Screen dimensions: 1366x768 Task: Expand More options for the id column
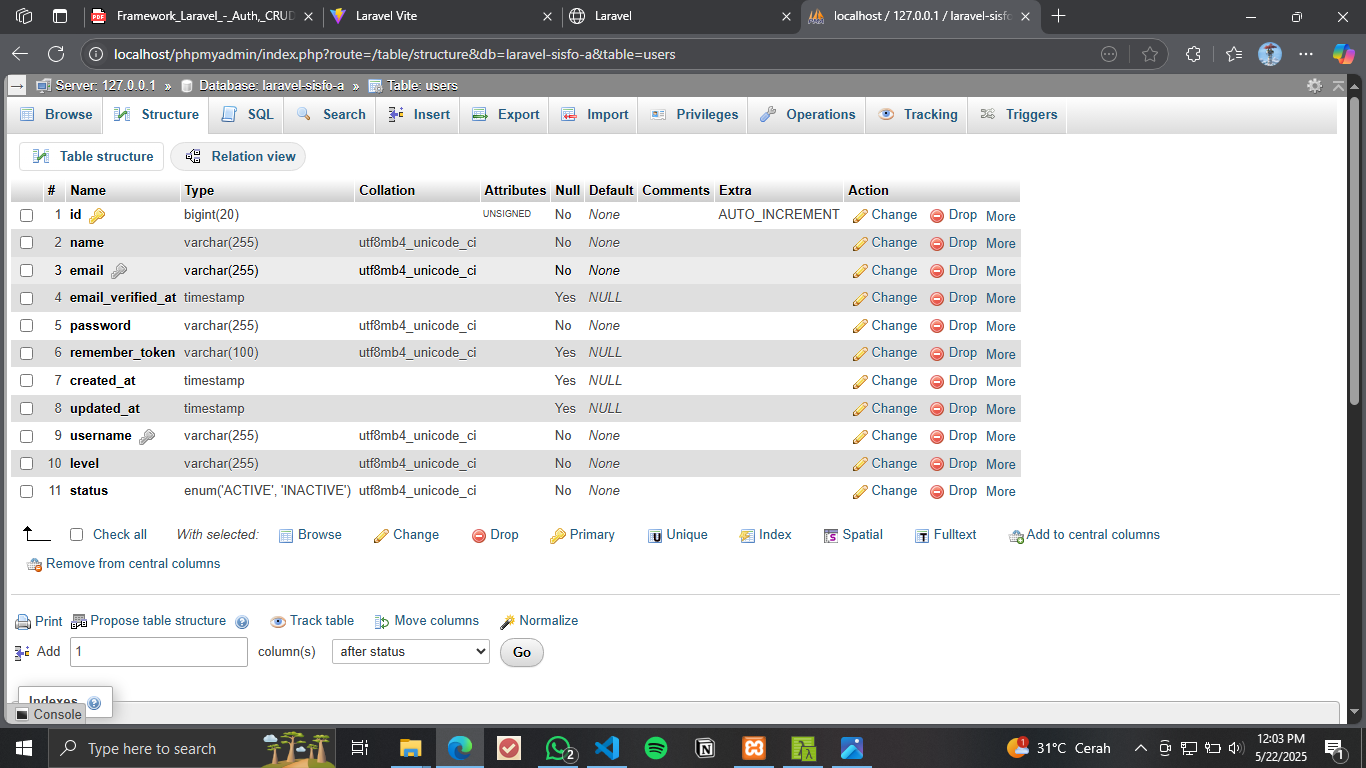[1000, 216]
